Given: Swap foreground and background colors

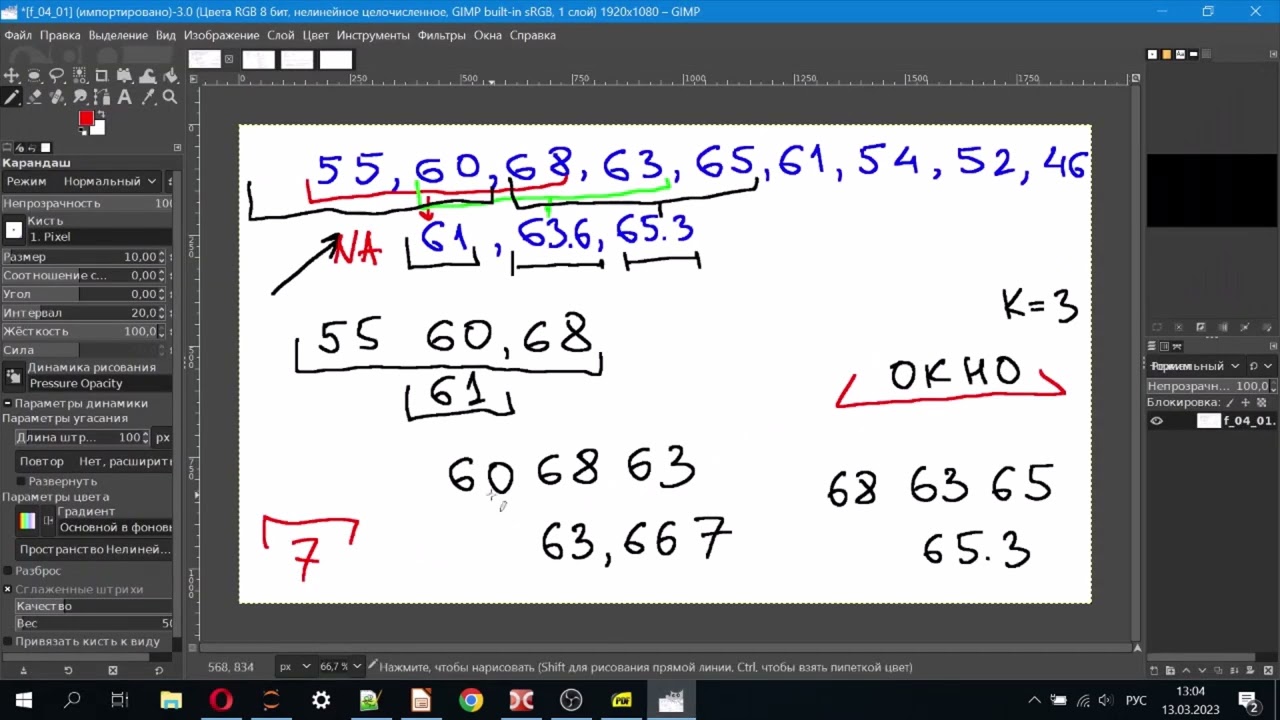Looking at the screenshot, I should [x=101, y=114].
